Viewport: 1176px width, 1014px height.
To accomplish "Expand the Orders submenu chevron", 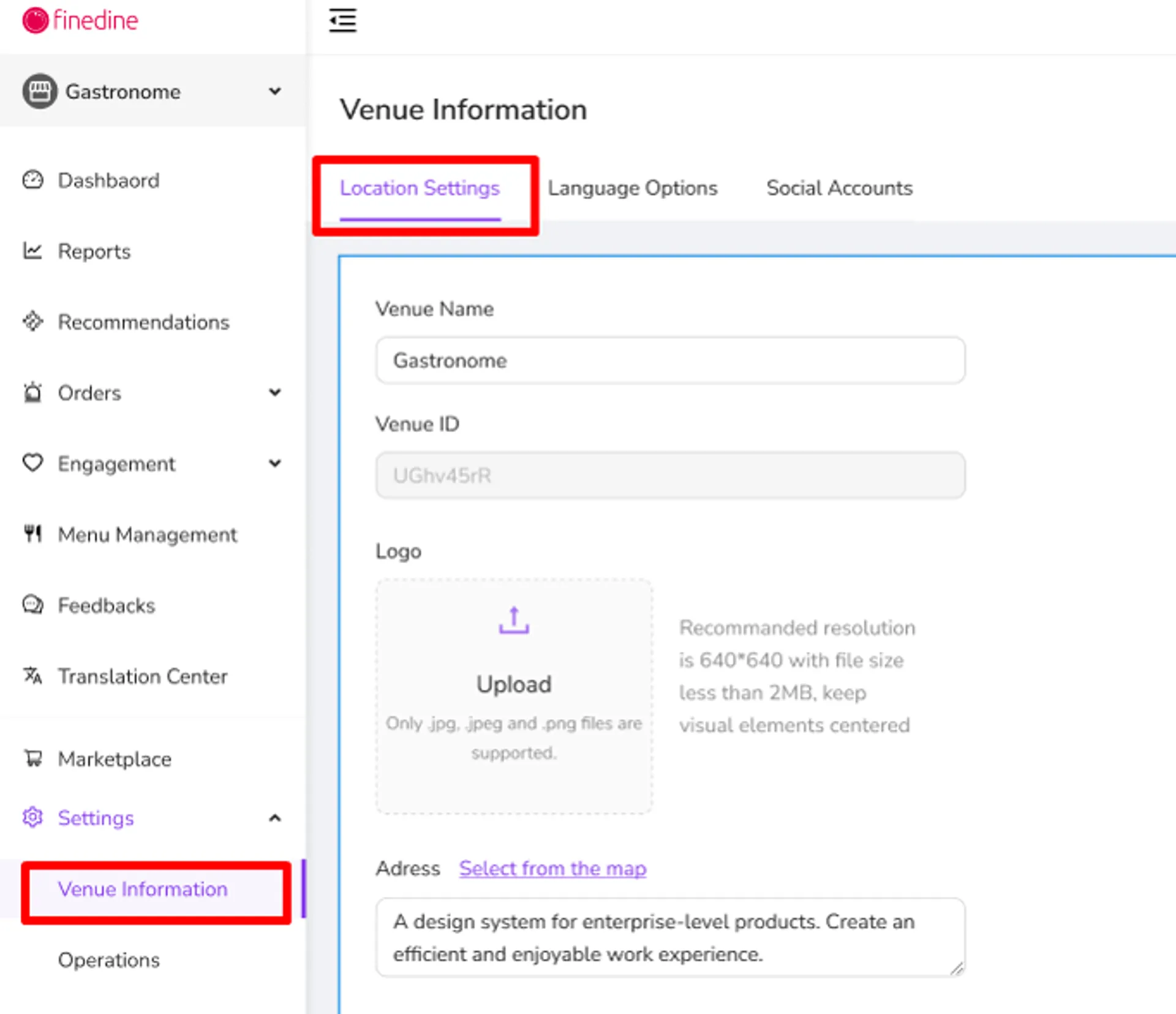I will pyautogui.click(x=275, y=392).
